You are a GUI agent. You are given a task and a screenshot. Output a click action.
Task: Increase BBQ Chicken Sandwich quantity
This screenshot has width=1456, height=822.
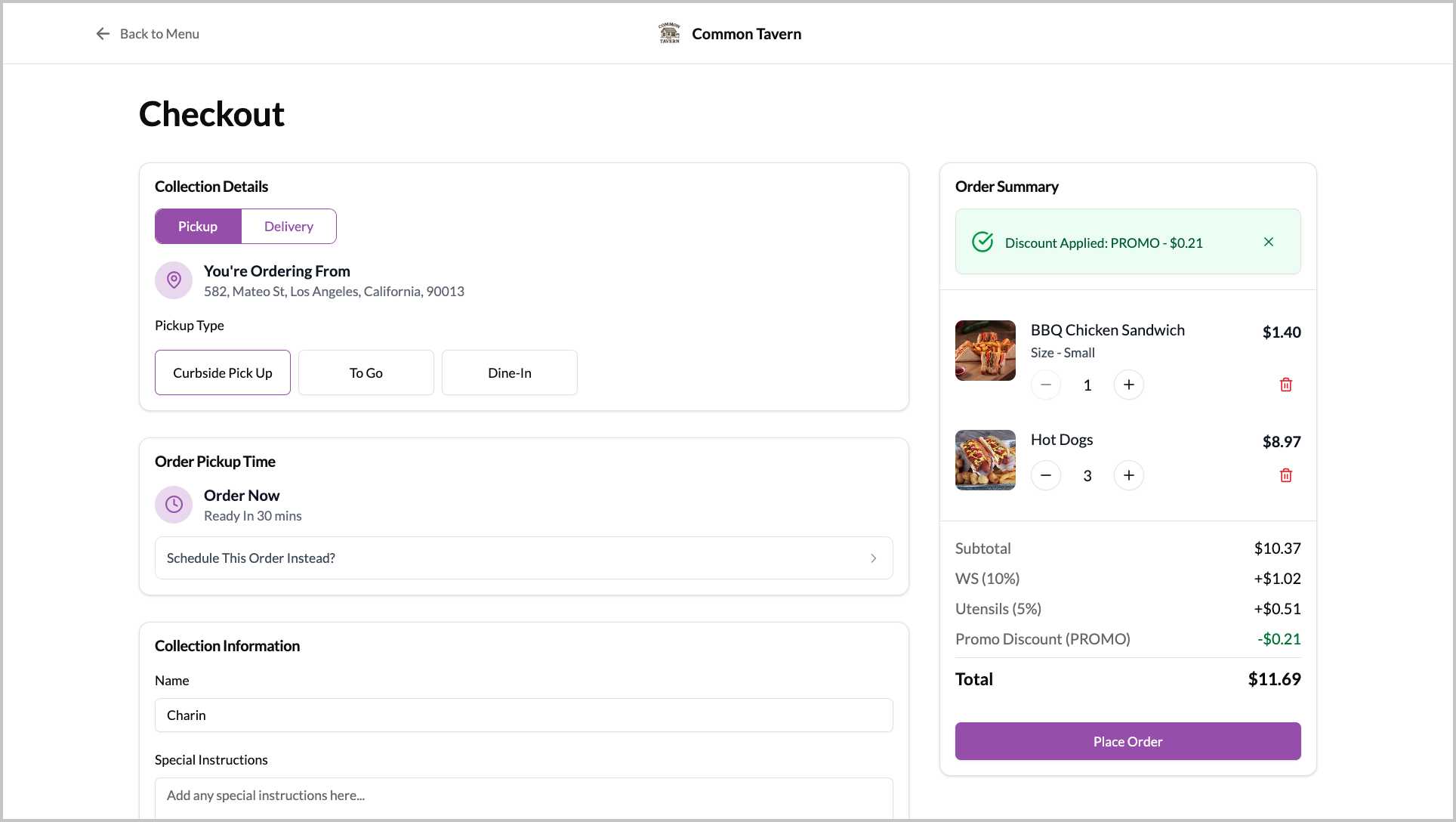pos(1128,385)
